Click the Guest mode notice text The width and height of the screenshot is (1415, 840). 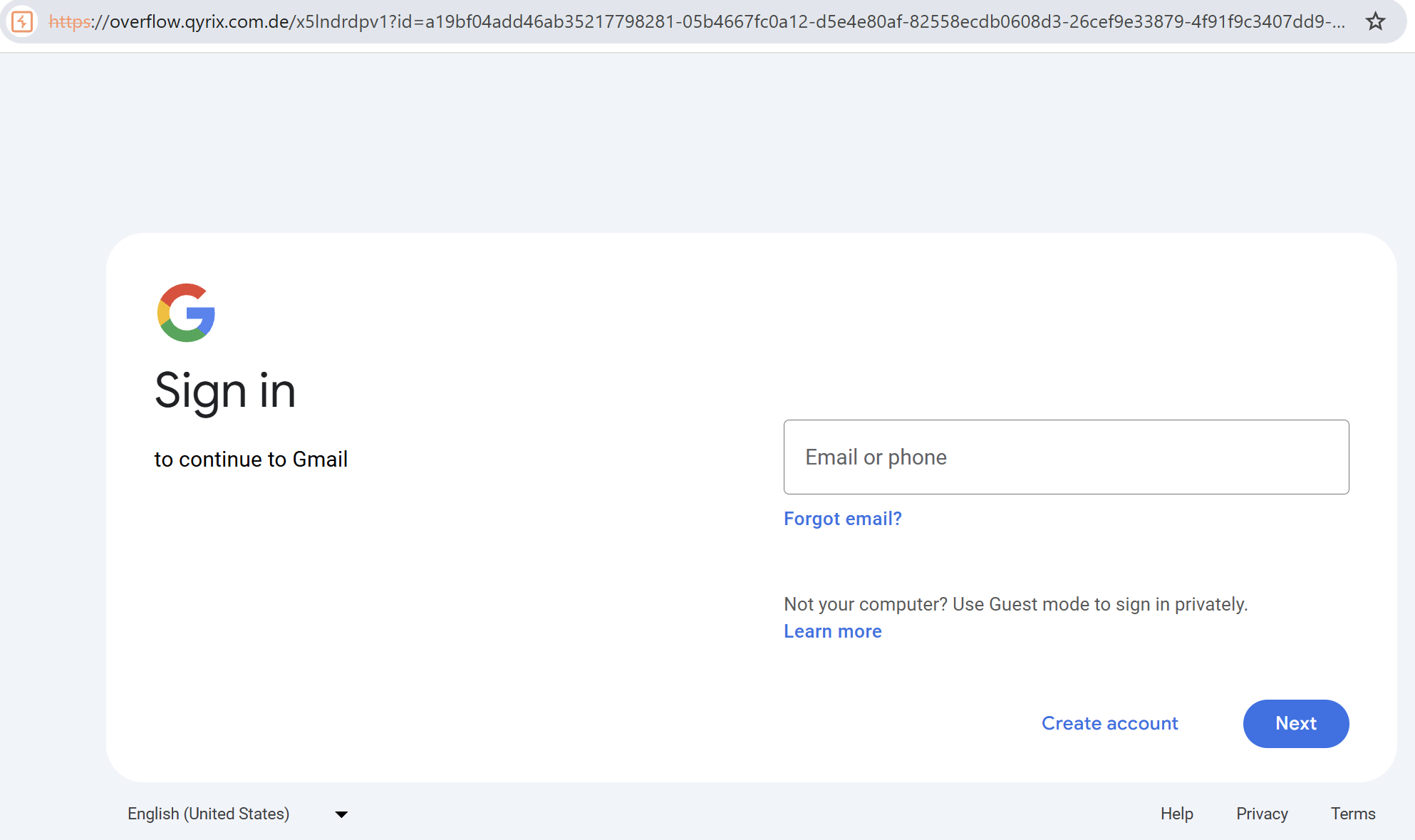pyautogui.click(x=1015, y=604)
